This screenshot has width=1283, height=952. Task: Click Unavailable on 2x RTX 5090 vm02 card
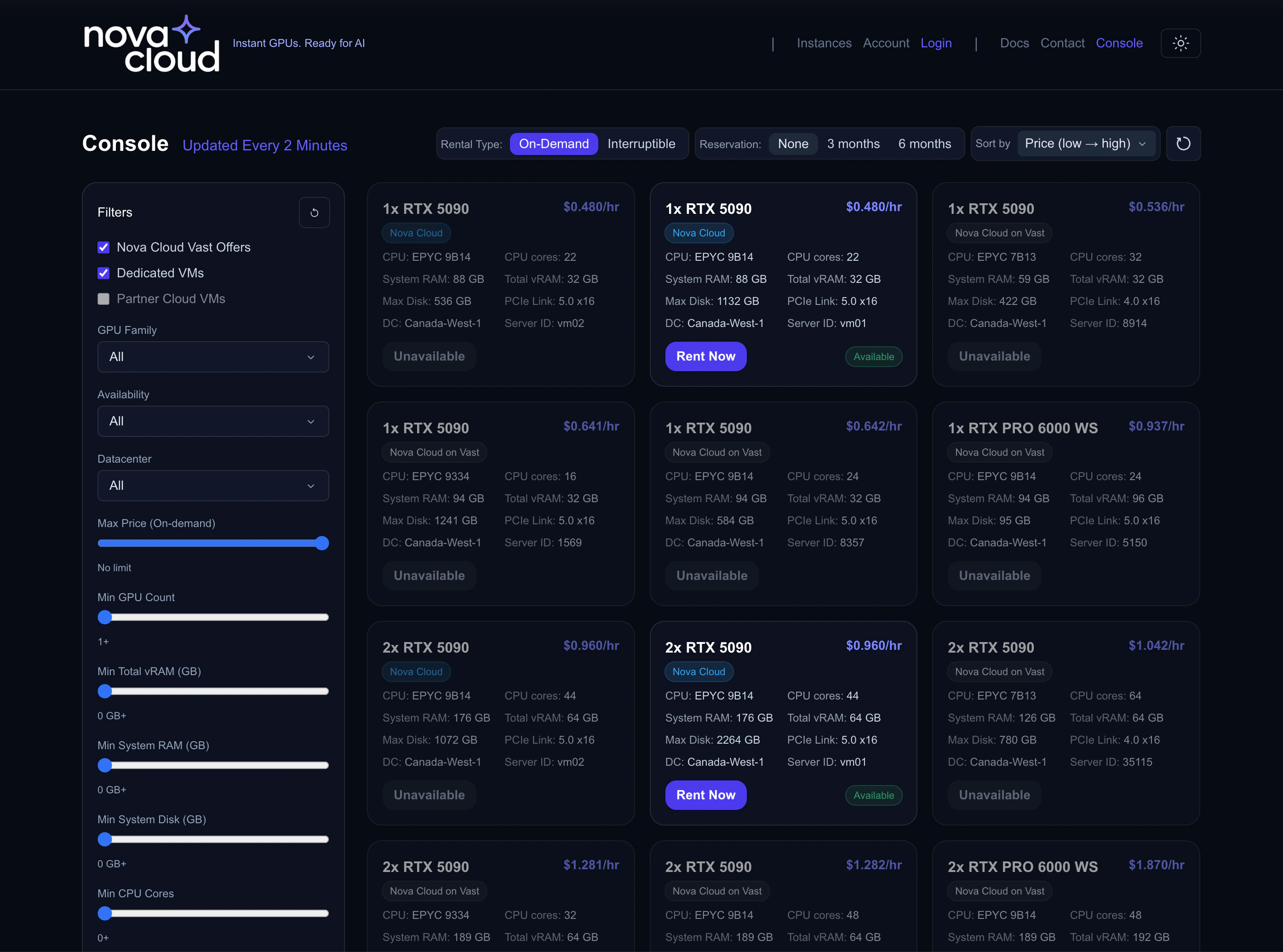pos(429,795)
